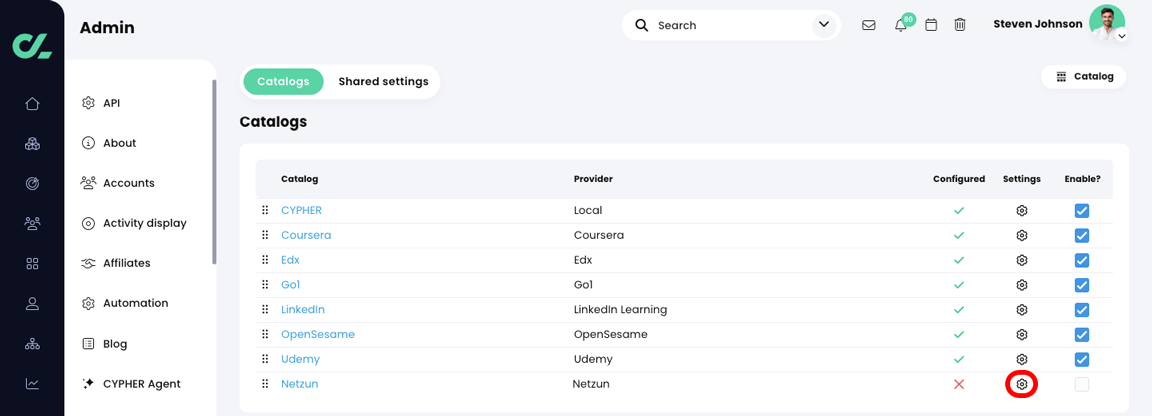Open the four-squares grid icon in left rail

click(x=32, y=263)
